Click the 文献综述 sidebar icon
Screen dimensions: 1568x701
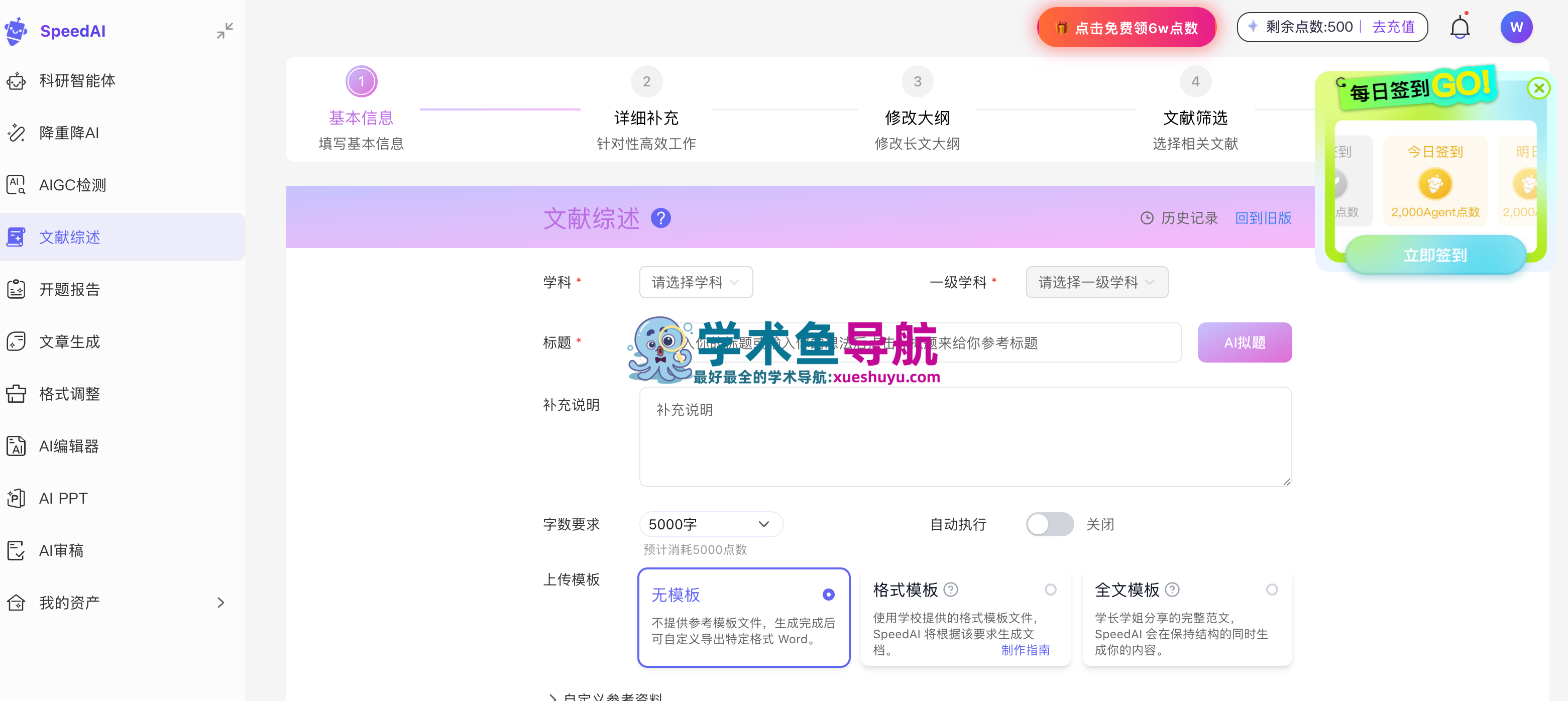click(17, 238)
